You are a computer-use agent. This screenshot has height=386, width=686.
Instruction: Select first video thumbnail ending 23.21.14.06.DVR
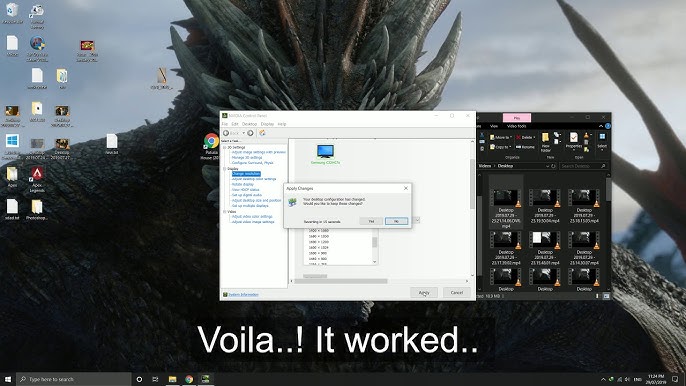(506, 203)
